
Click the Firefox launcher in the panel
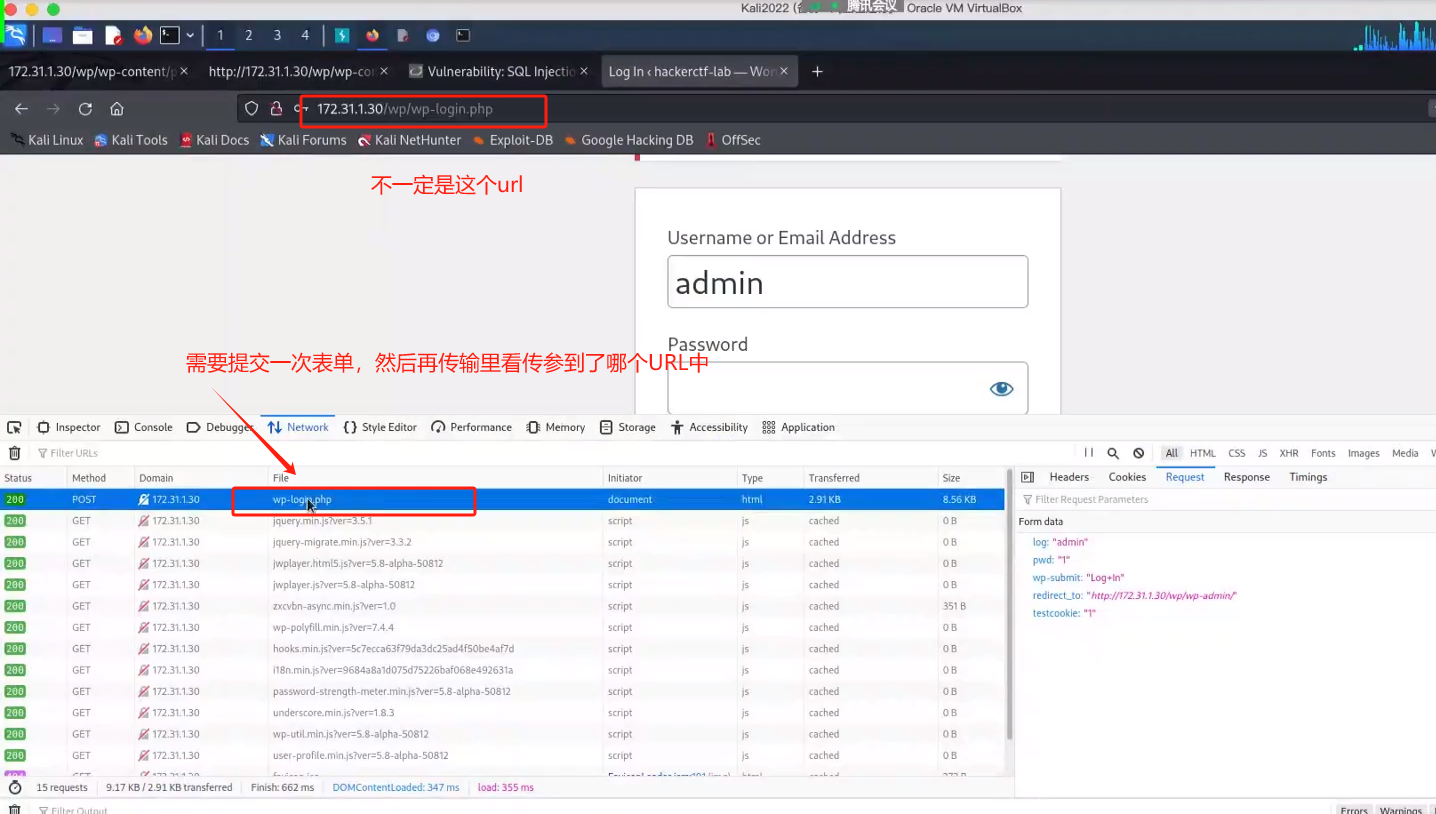pos(143,35)
